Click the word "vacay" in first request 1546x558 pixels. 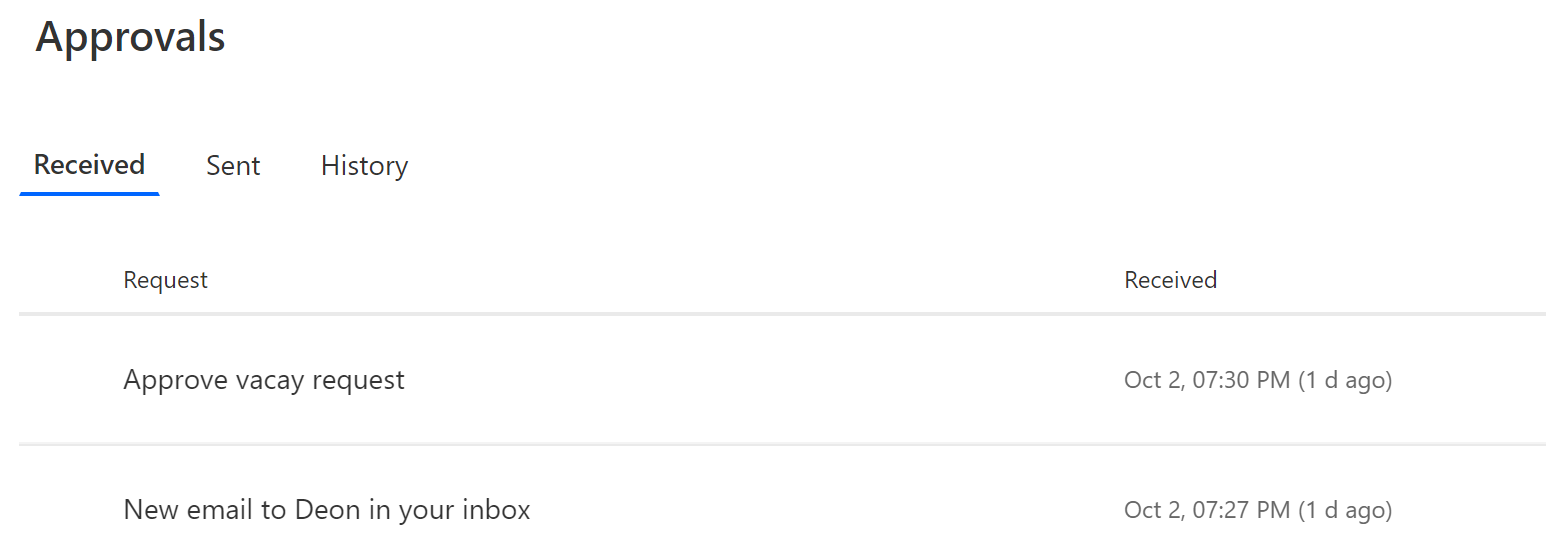point(272,380)
